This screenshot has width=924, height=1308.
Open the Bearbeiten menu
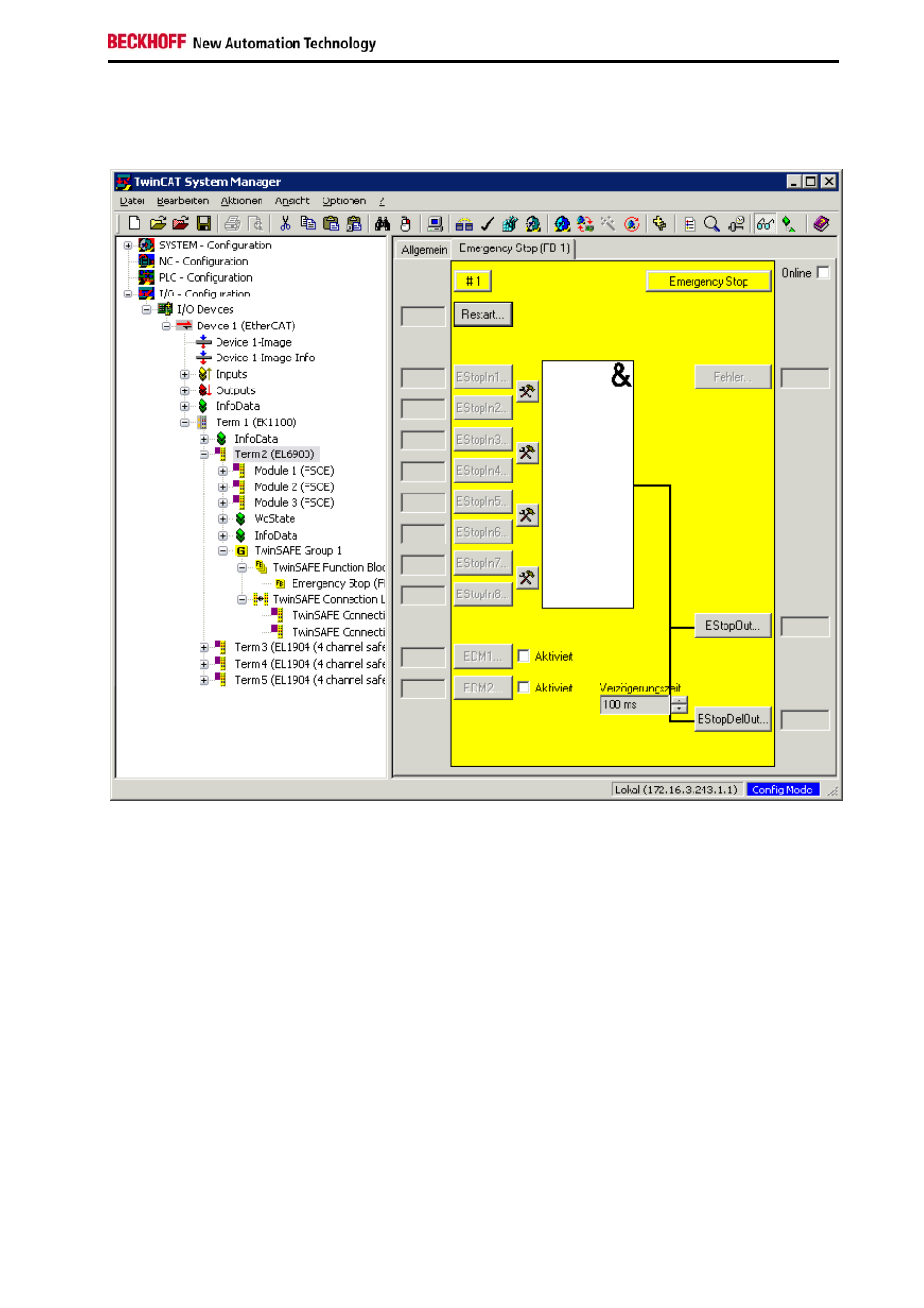click(183, 202)
